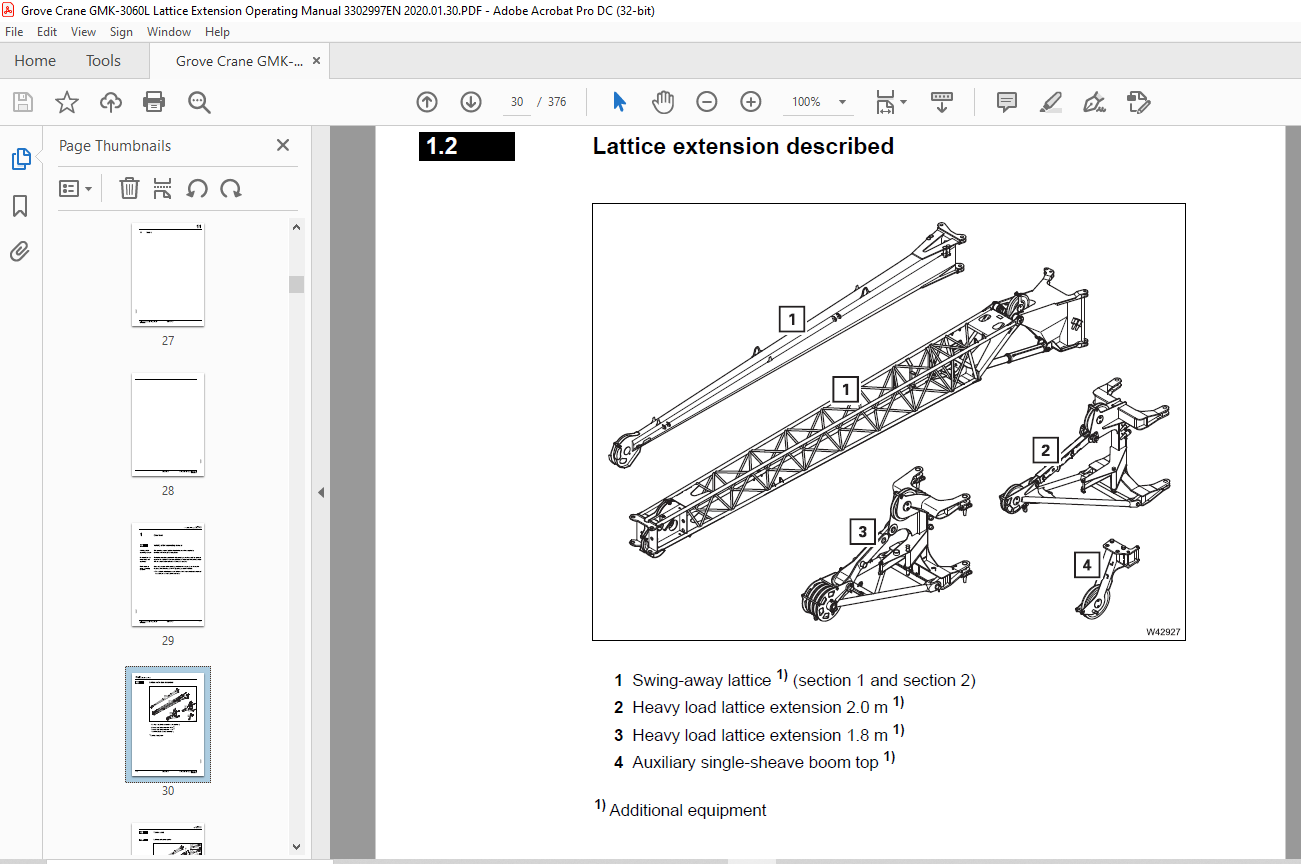Open the Sign menu

click(x=121, y=32)
